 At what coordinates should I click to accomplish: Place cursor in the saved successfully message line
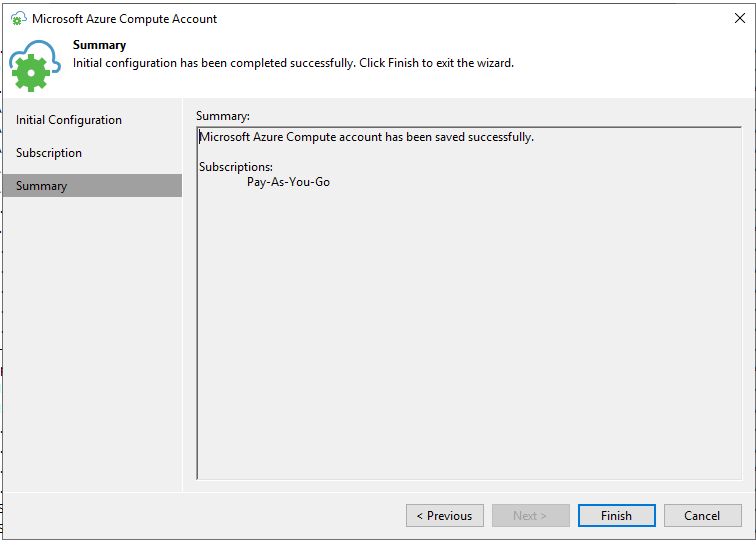click(366, 137)
